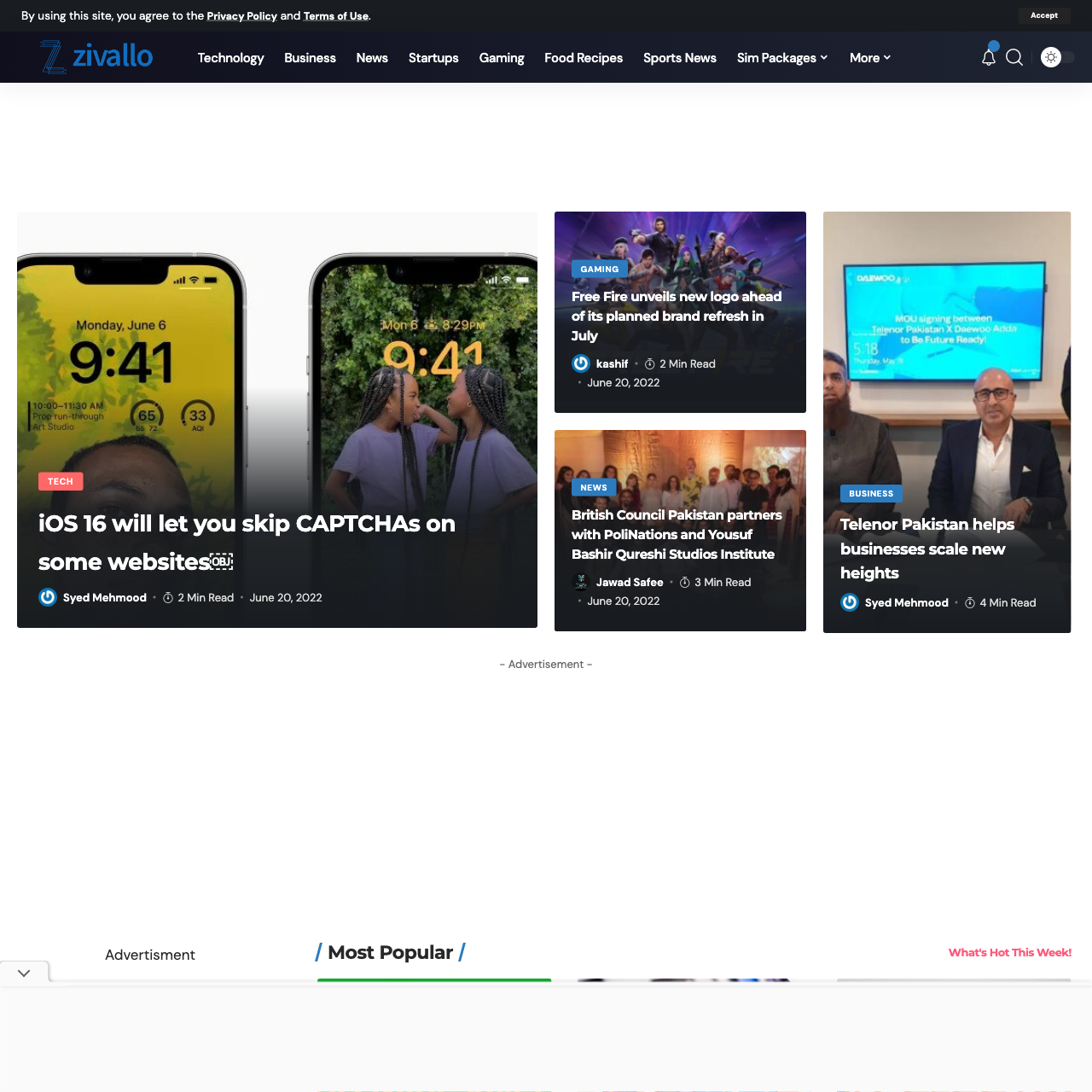
Task: Open iOS 16 CAPTCHAs article headline
Action: pyautogui.click(x=247, y=543)
